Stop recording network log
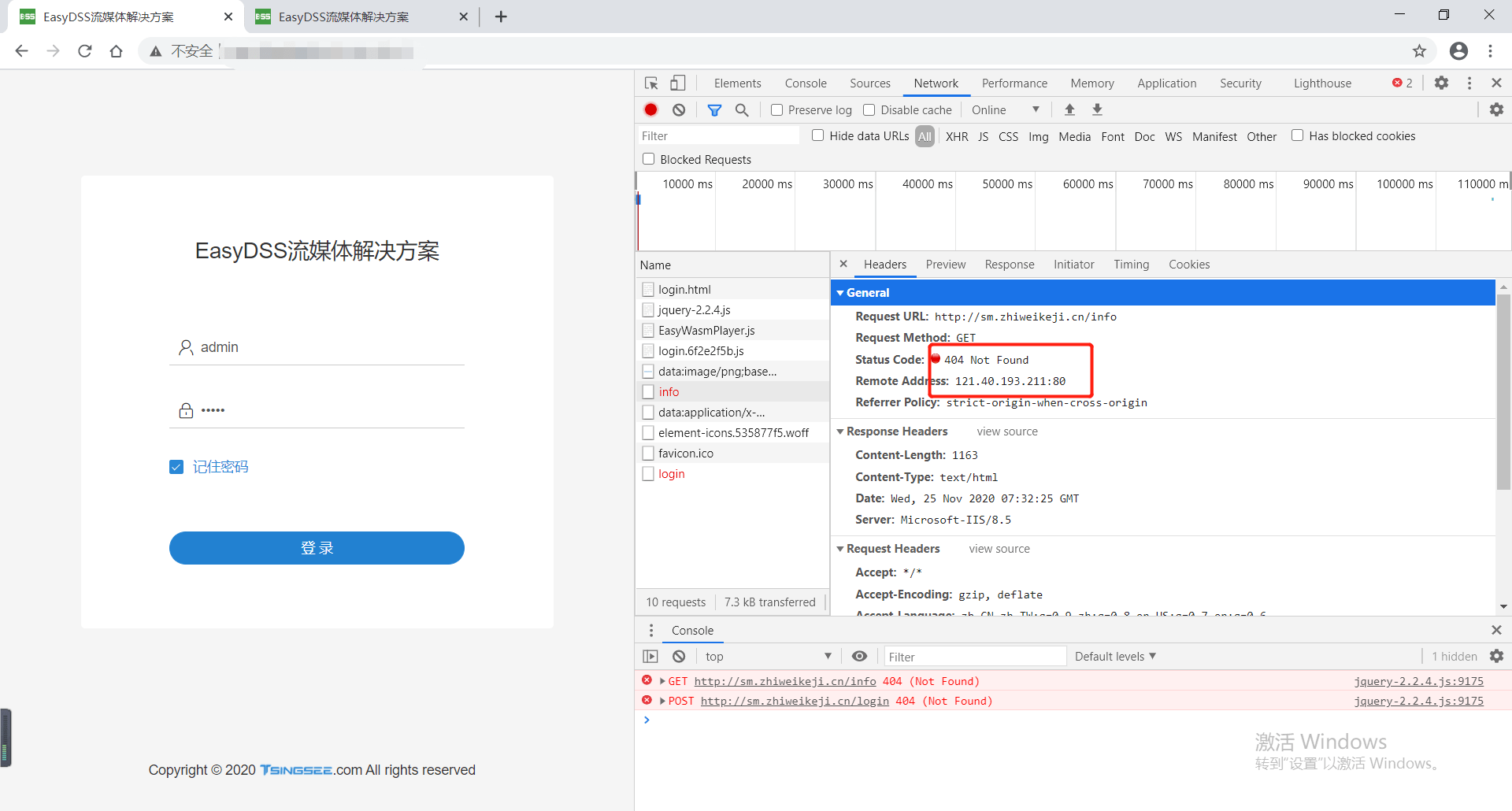Viewport: 1512px width, 811px height. 650,109
